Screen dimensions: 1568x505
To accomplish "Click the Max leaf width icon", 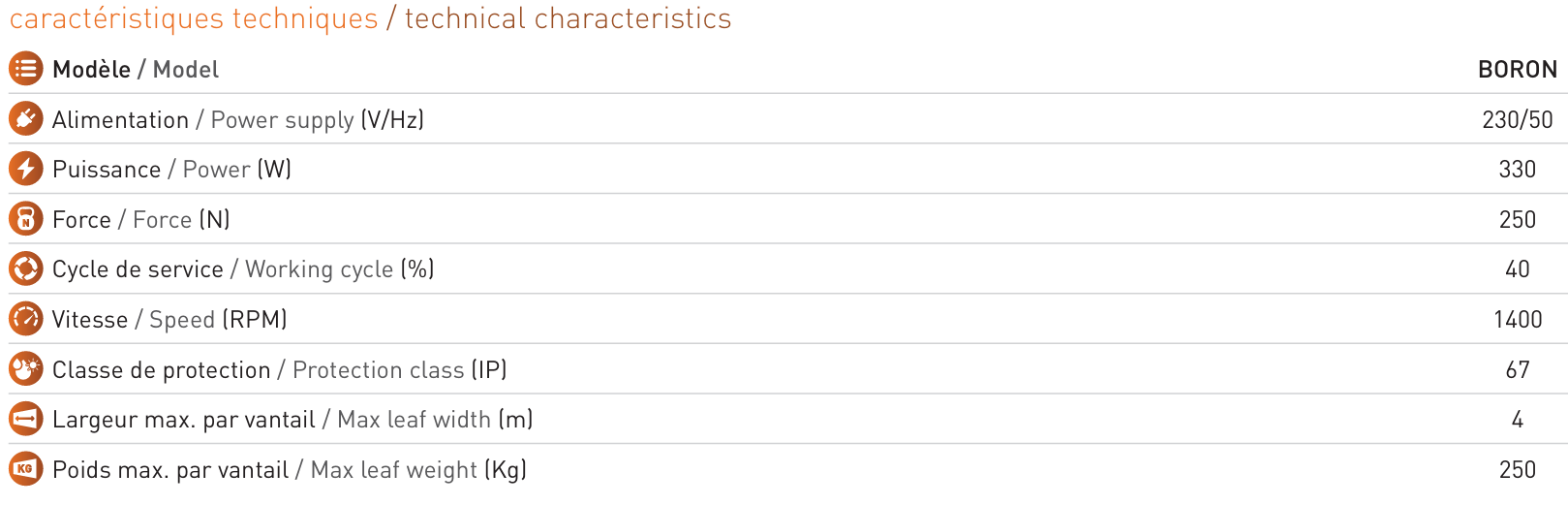I will (26, 419).
